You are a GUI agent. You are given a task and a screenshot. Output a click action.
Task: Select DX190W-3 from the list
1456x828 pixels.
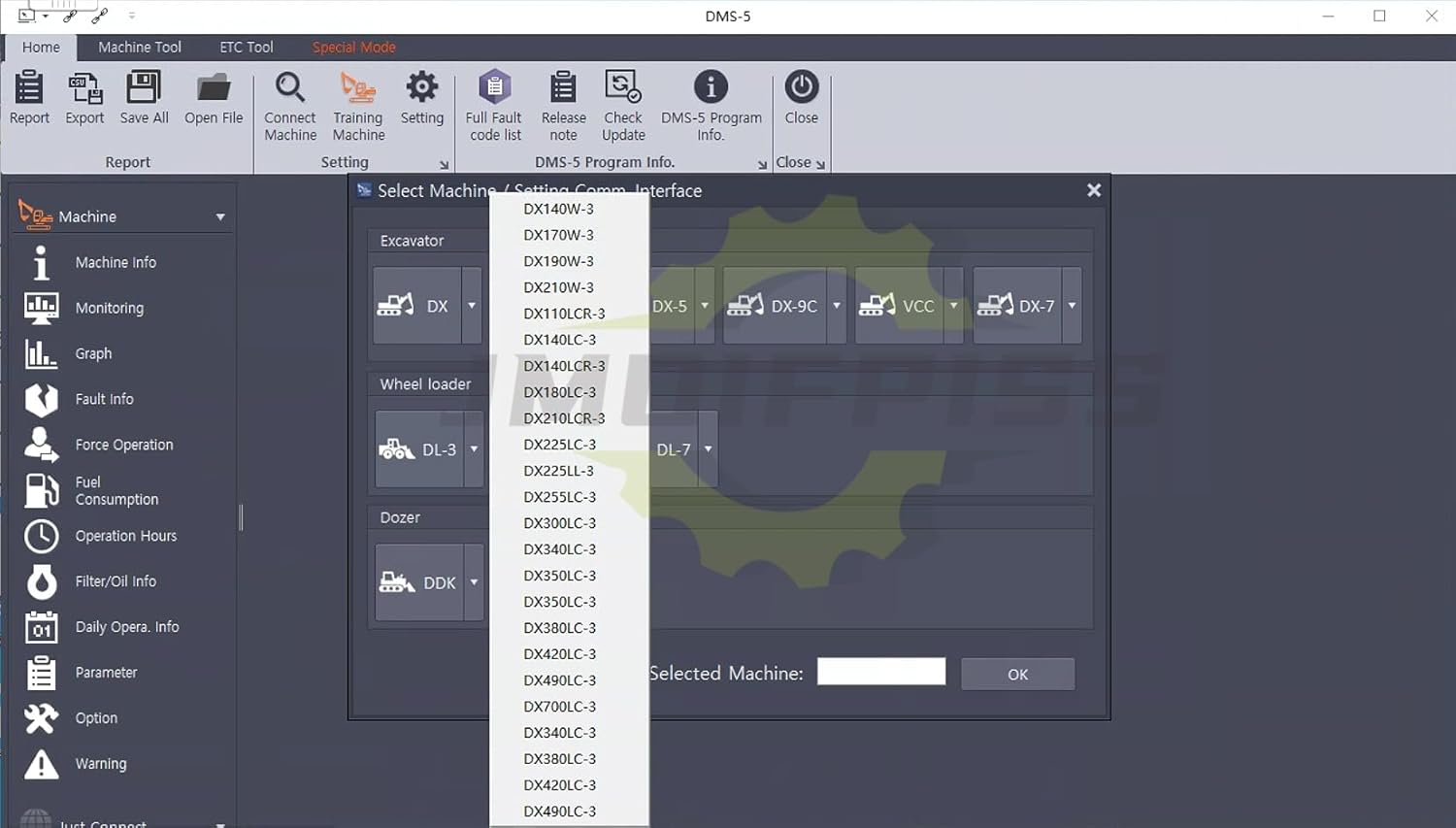pos(570,261)
